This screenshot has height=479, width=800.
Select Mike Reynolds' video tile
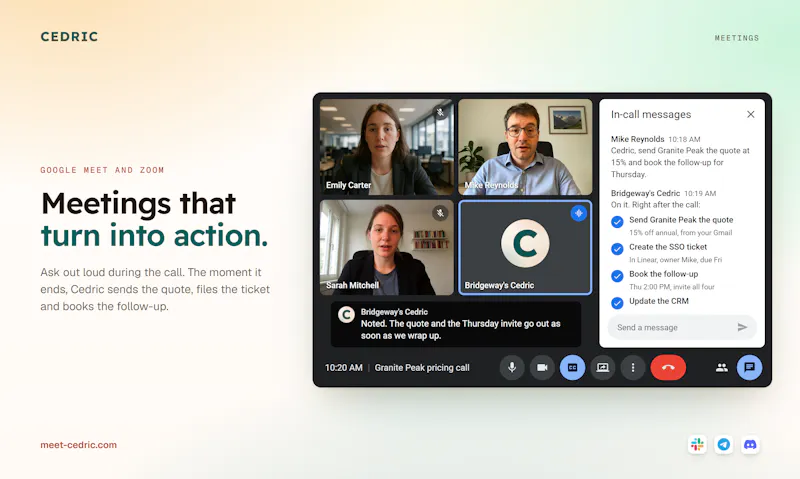[x=525, y=147]
